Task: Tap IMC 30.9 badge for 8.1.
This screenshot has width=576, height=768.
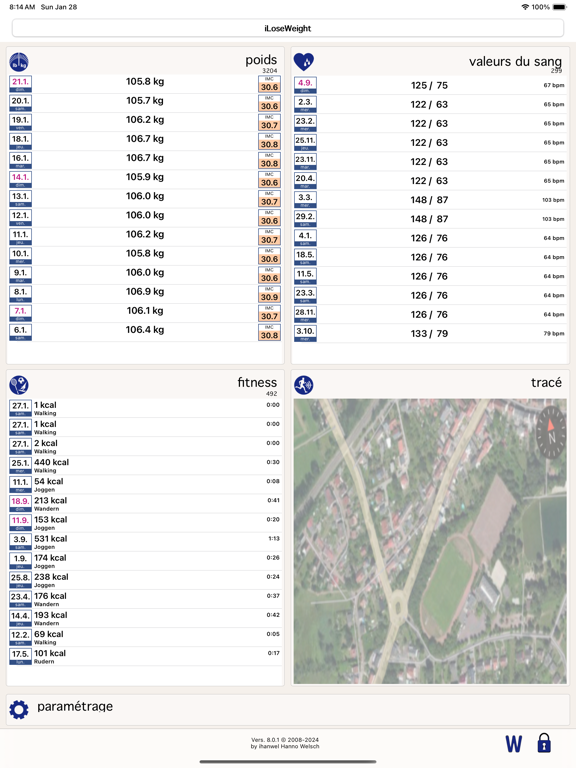Action: 269,294
